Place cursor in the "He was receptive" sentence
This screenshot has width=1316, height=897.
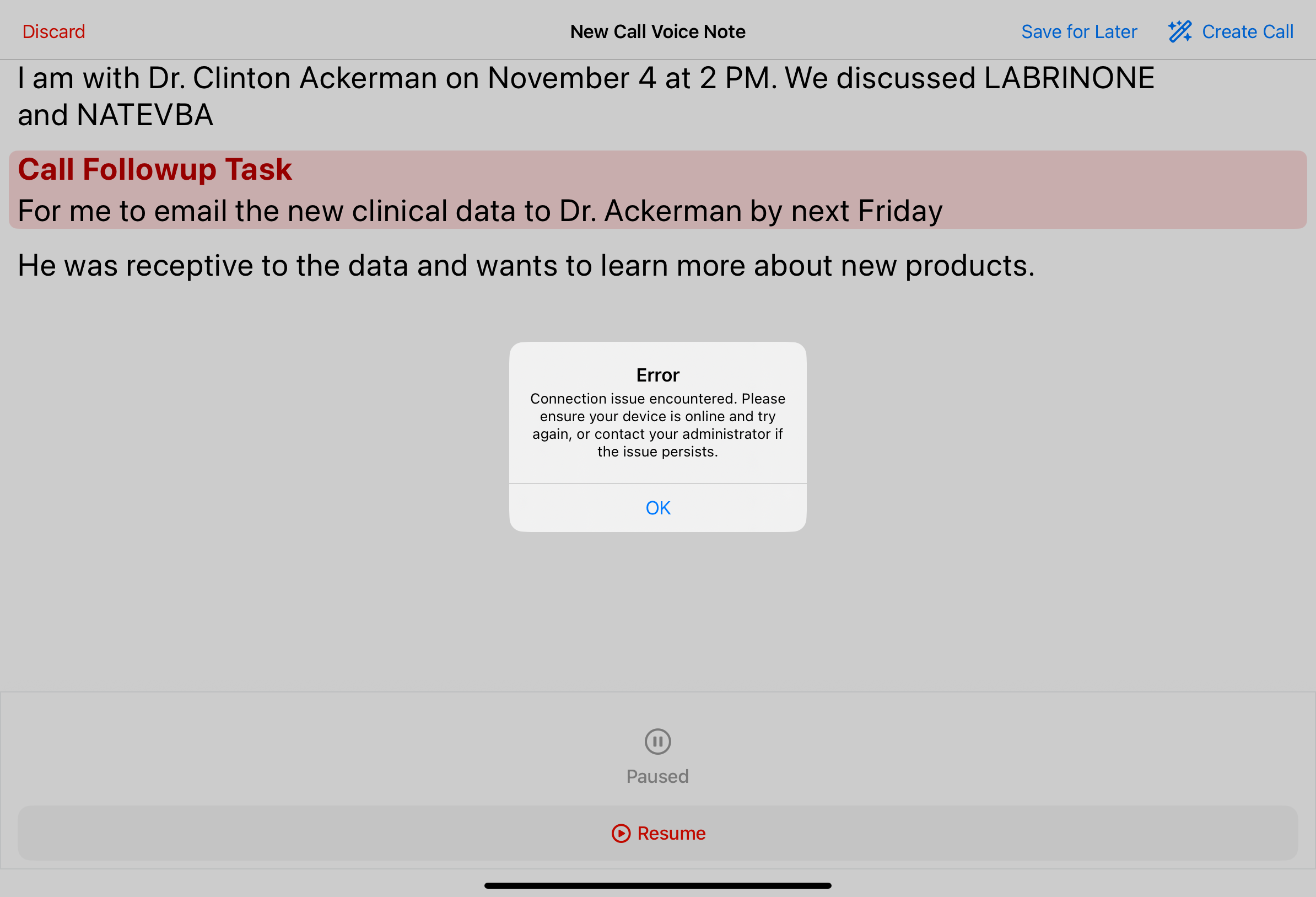[526, 265]
